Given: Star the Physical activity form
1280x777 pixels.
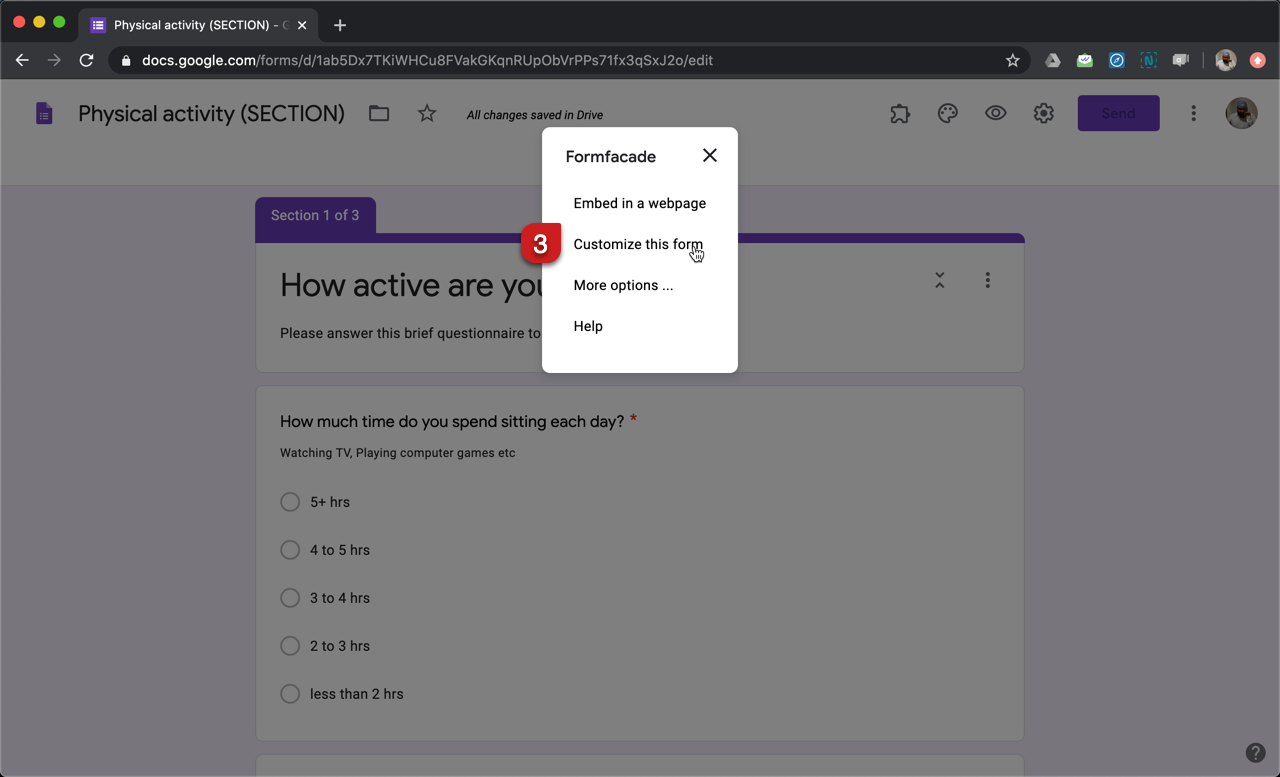Looking at the screenshot, I should 427,113.
